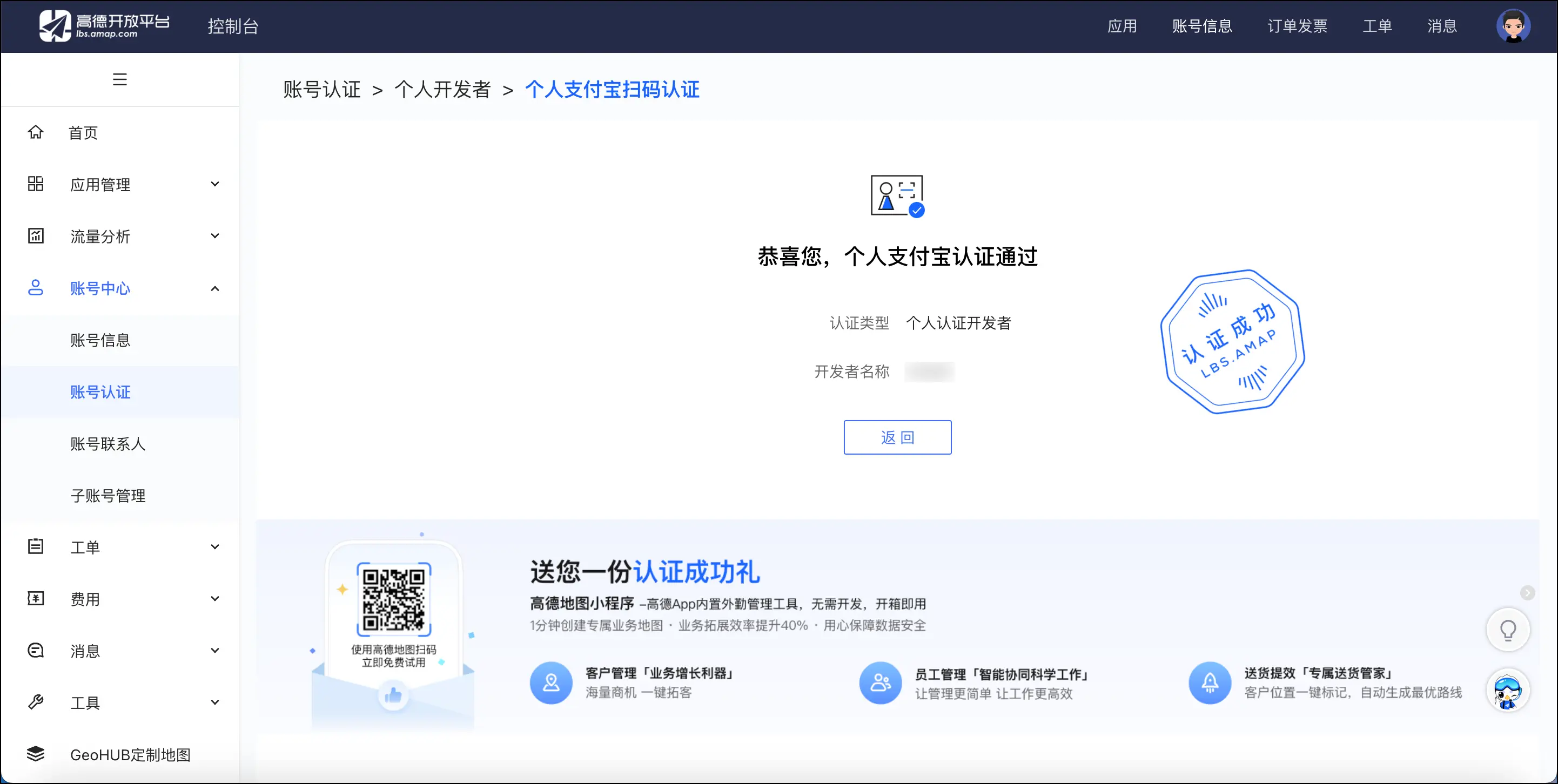The width and height of the screenshot is (1558, 784).
Task: Expand the 工具 sidebar chevron
Action: [x=214, y=702]
